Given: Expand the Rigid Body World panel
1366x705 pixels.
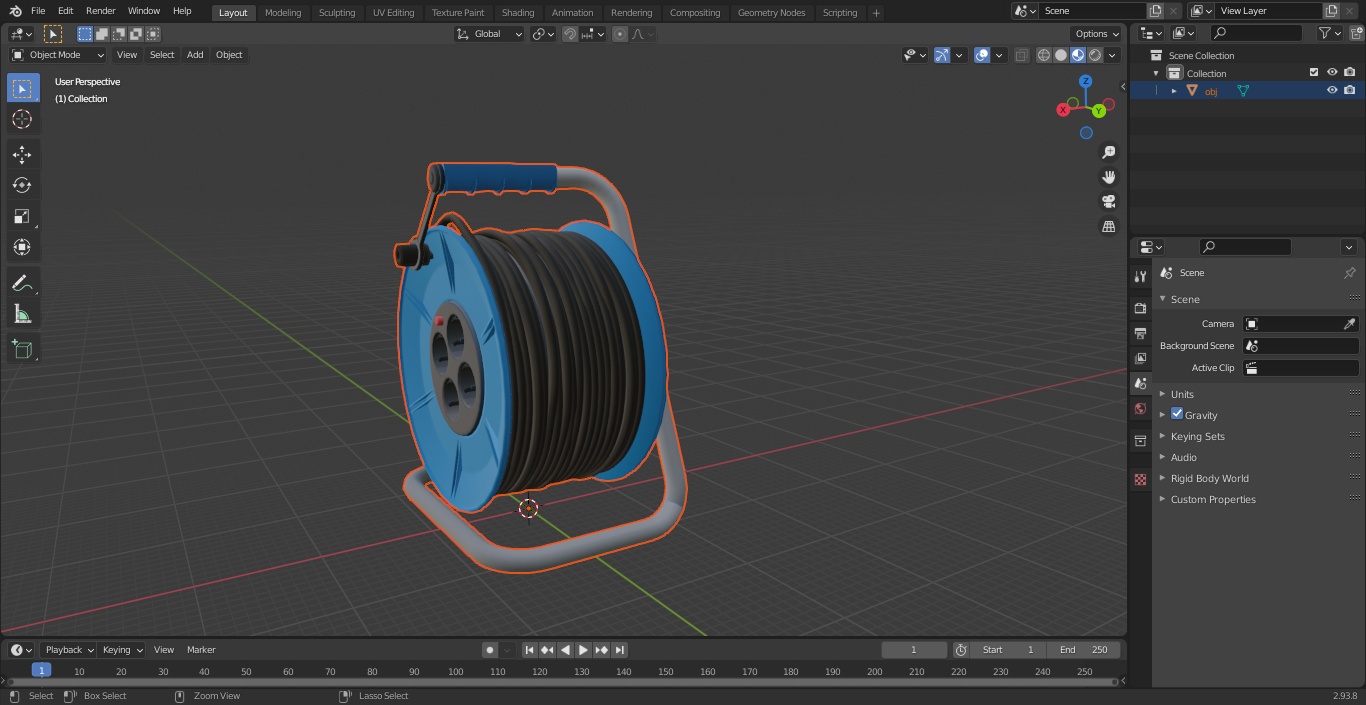Looking at the screenshot, I should (x=1209, y=478).
